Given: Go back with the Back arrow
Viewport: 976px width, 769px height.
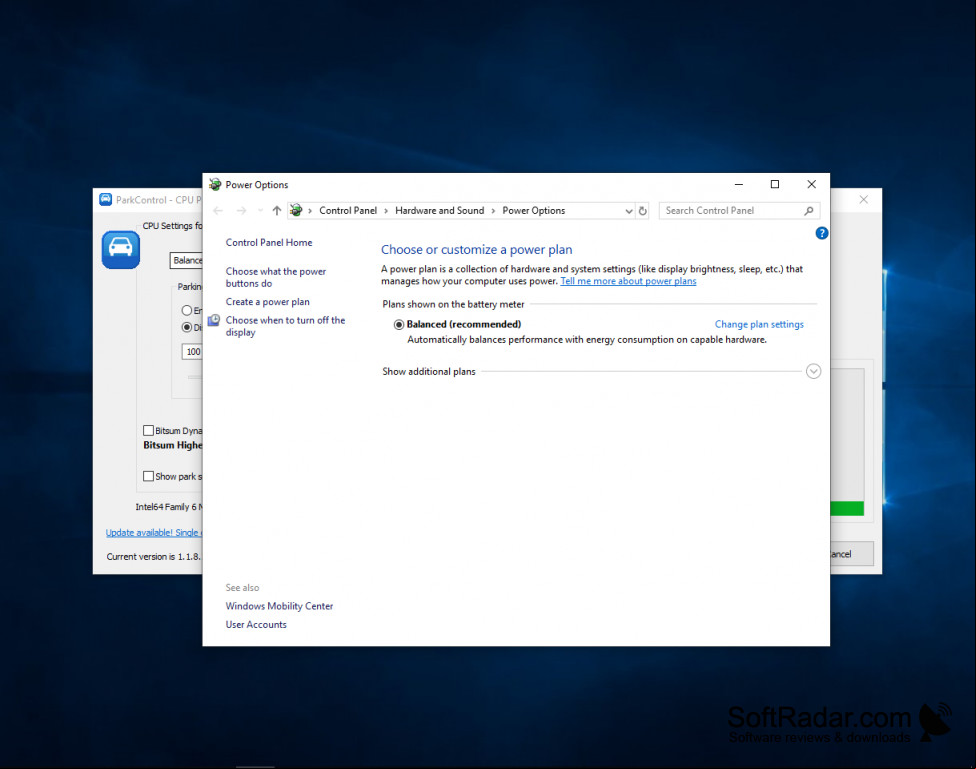Looking at the screenshot, I should click(x=218, y=210).
